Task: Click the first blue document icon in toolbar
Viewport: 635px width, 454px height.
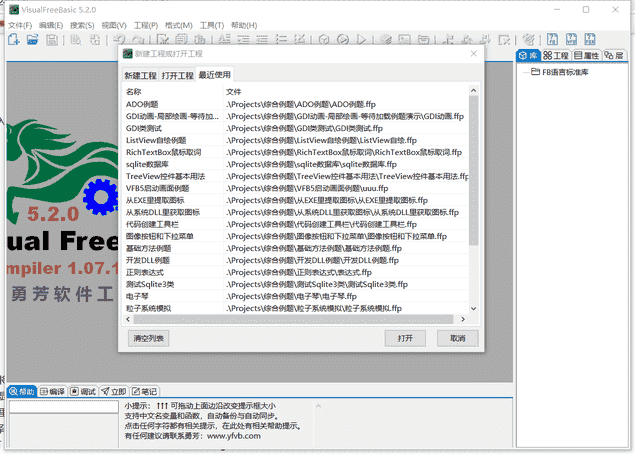Action: click(x=552, y=39)
